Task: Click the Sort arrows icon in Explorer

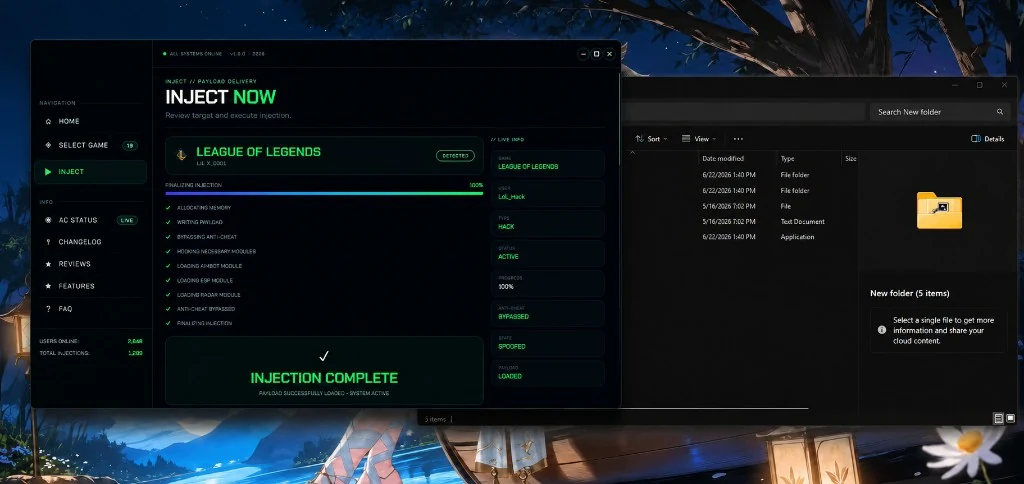Action: (639, 139)
